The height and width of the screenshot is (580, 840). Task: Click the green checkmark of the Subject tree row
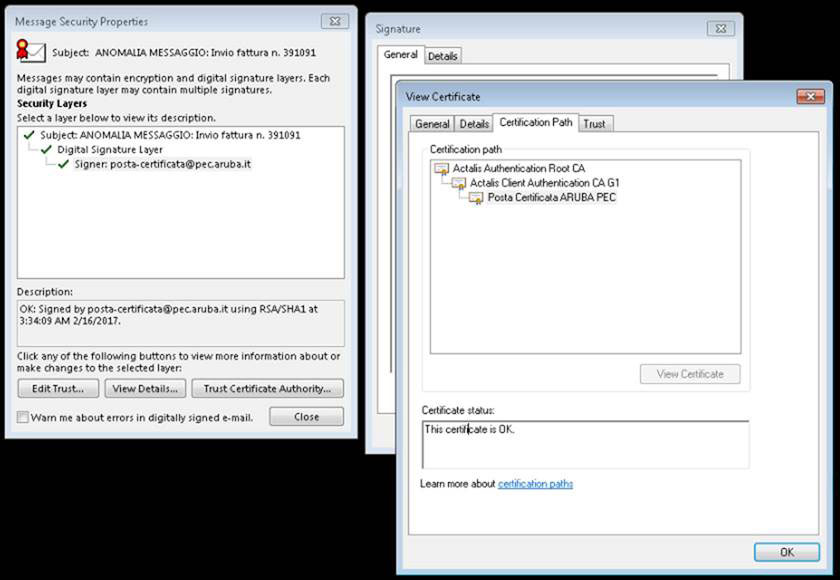(x=29, y=135)
